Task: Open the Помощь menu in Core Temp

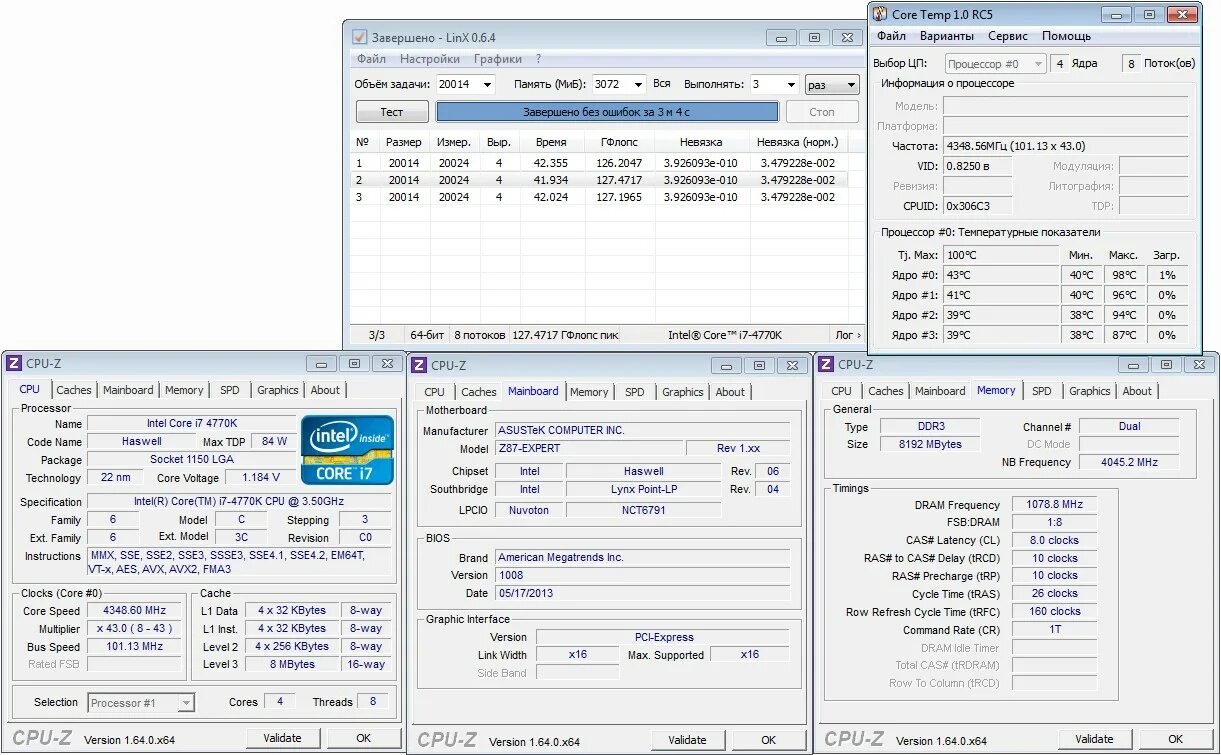Action: coord(1067,36)
